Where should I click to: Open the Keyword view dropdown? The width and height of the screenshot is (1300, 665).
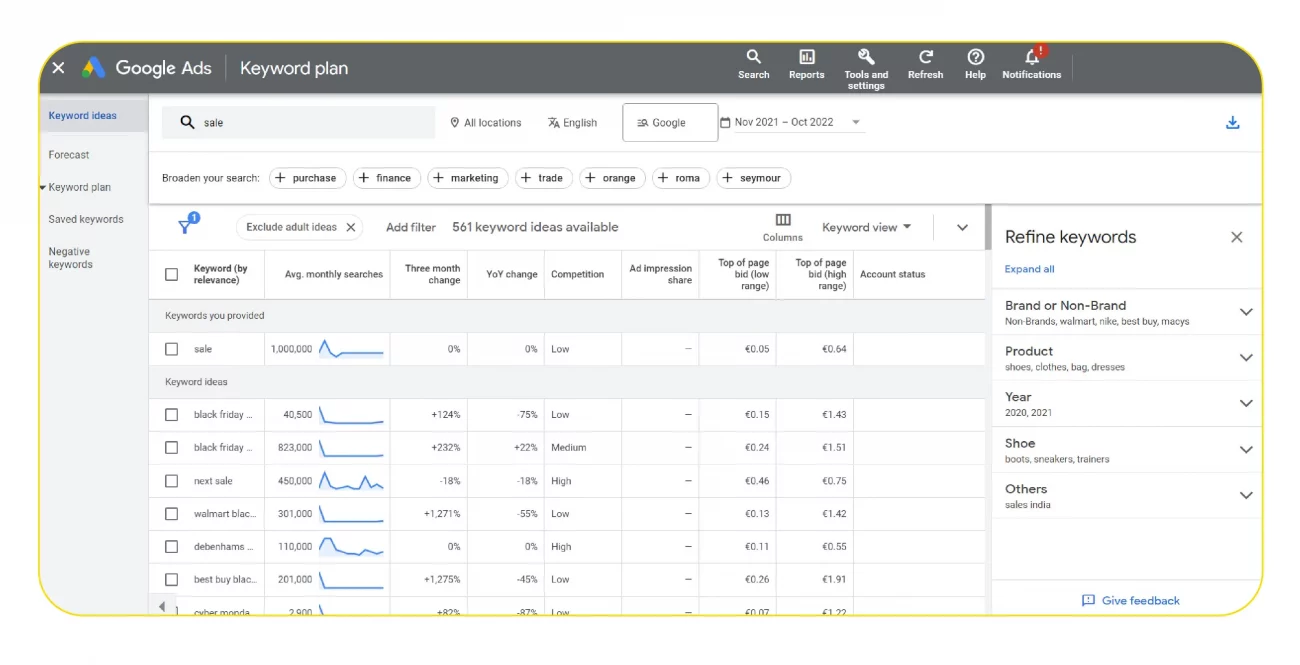[867, 227]
